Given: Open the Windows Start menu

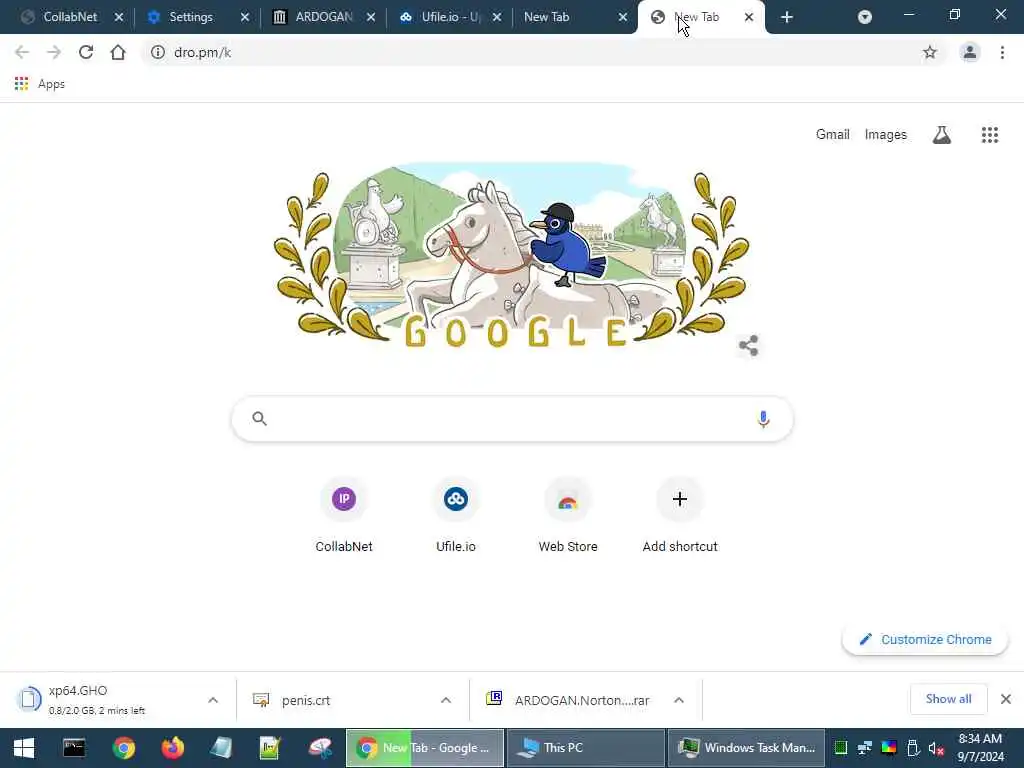Looking at the screenshot, I should click(x=24, y=748).
